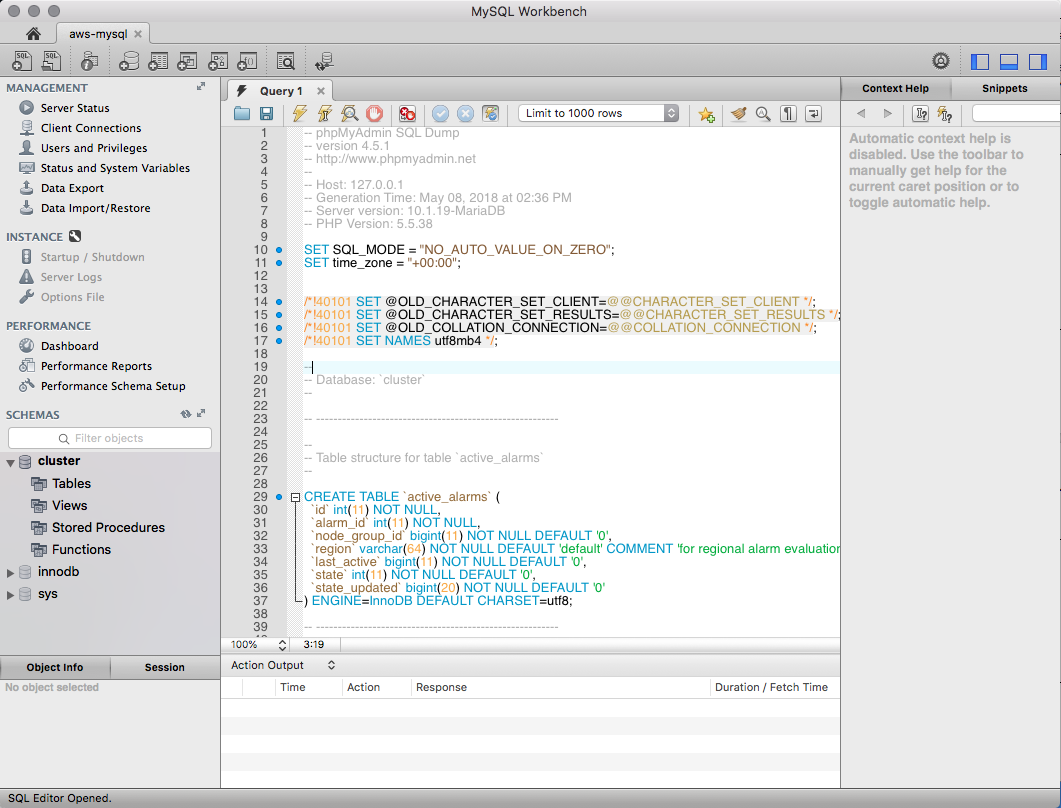
Task: Change the editor zoom level stepper
Action: coord(282,645)
